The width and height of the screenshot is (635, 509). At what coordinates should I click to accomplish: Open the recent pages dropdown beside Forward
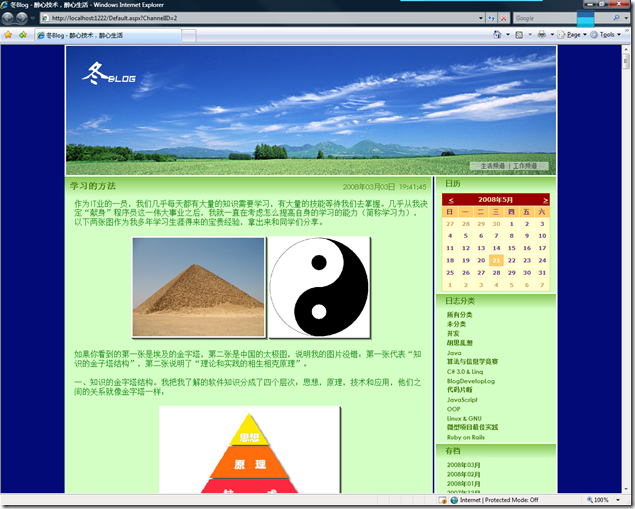pos(33,18)
